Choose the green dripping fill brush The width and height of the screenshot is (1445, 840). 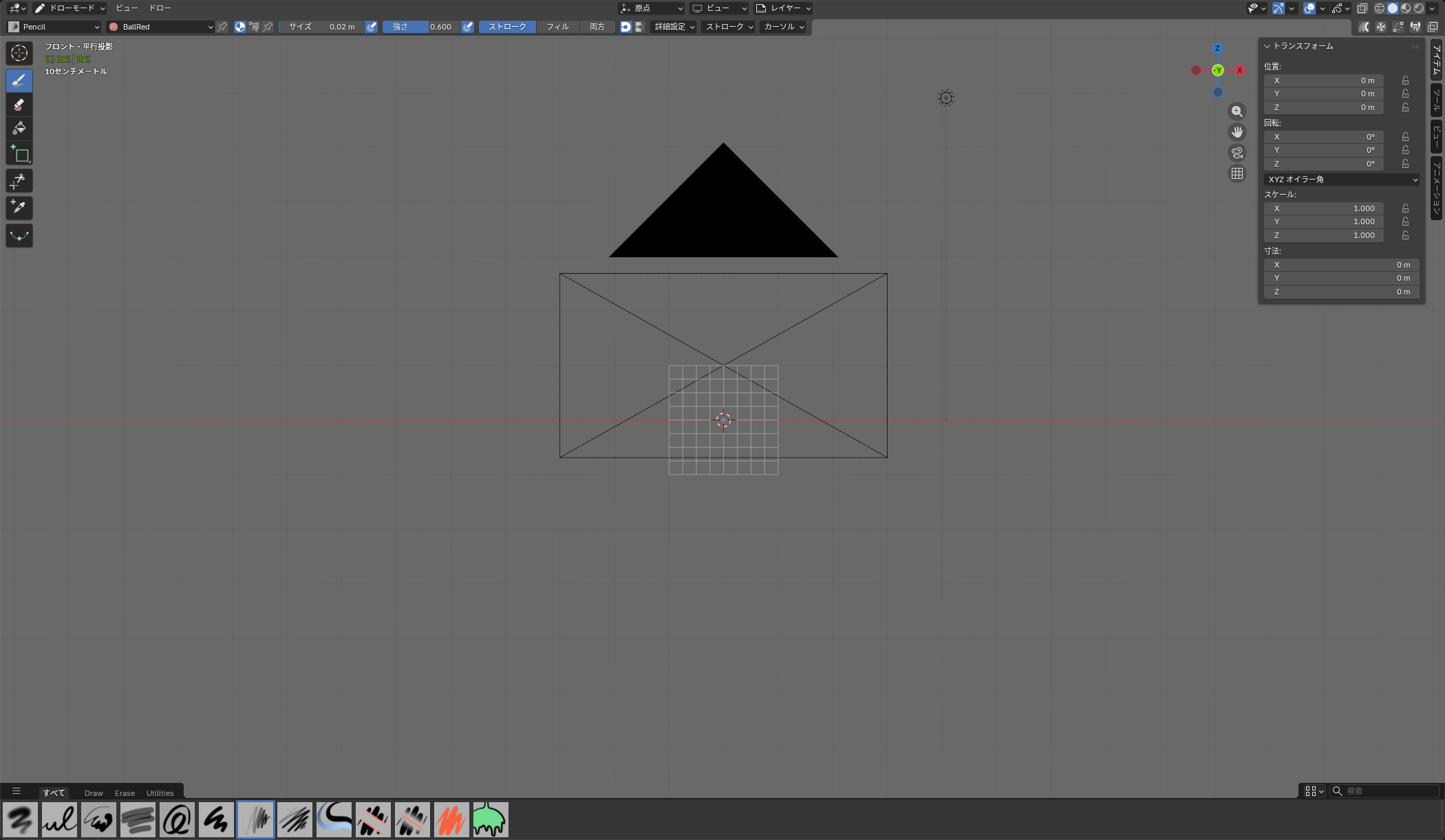490,819
